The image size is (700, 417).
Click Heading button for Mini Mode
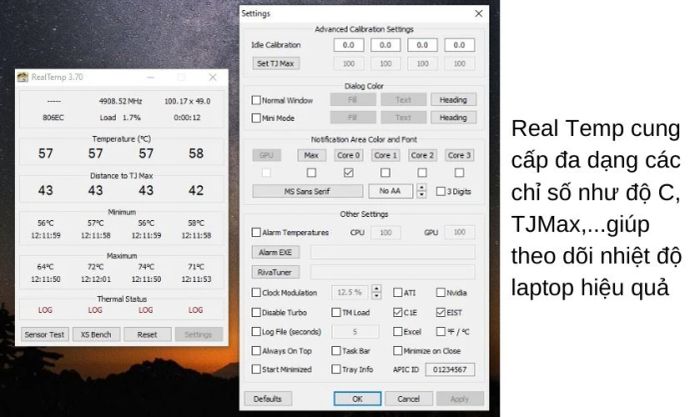tap(453, 117)
